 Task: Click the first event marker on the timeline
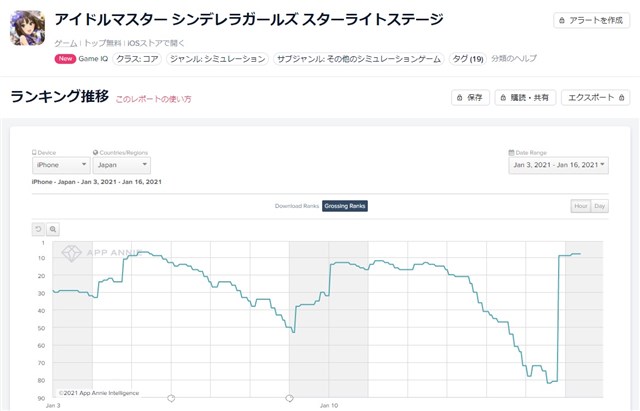pyautogui.click(x=171, y=398)
